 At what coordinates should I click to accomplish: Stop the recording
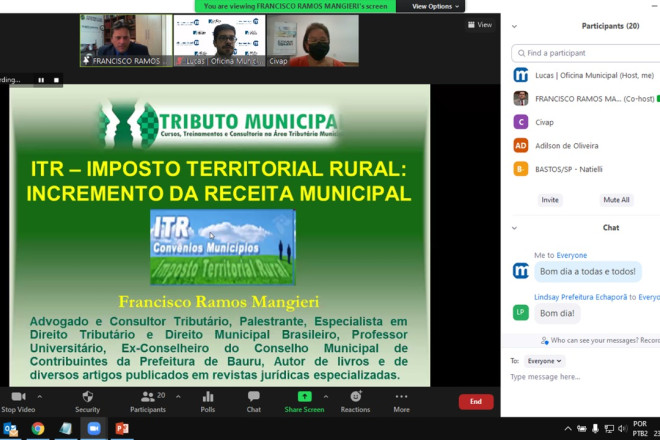[56, 80]
